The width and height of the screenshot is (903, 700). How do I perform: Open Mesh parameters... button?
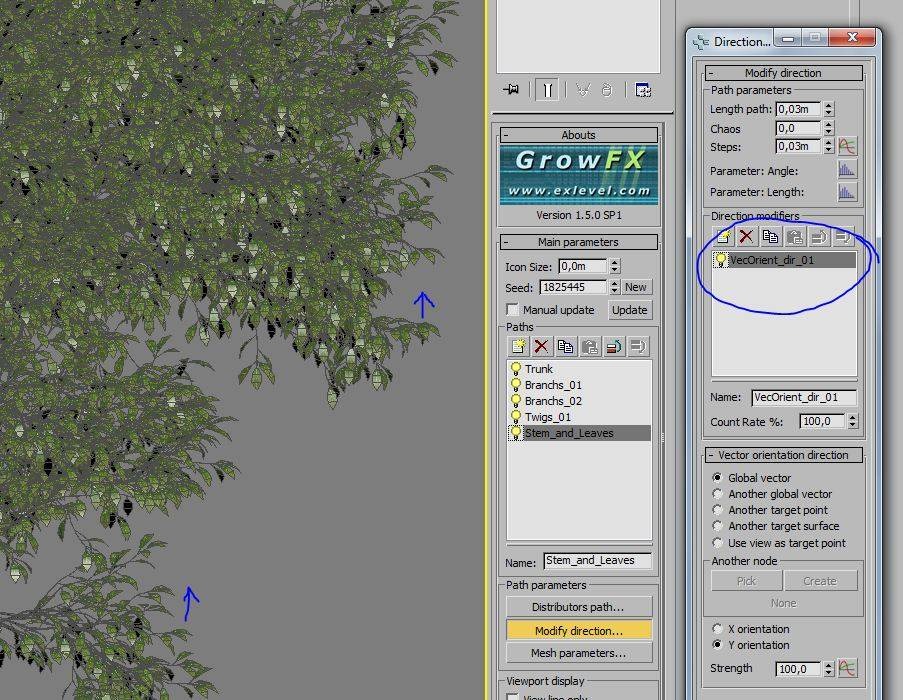point(579,653)
